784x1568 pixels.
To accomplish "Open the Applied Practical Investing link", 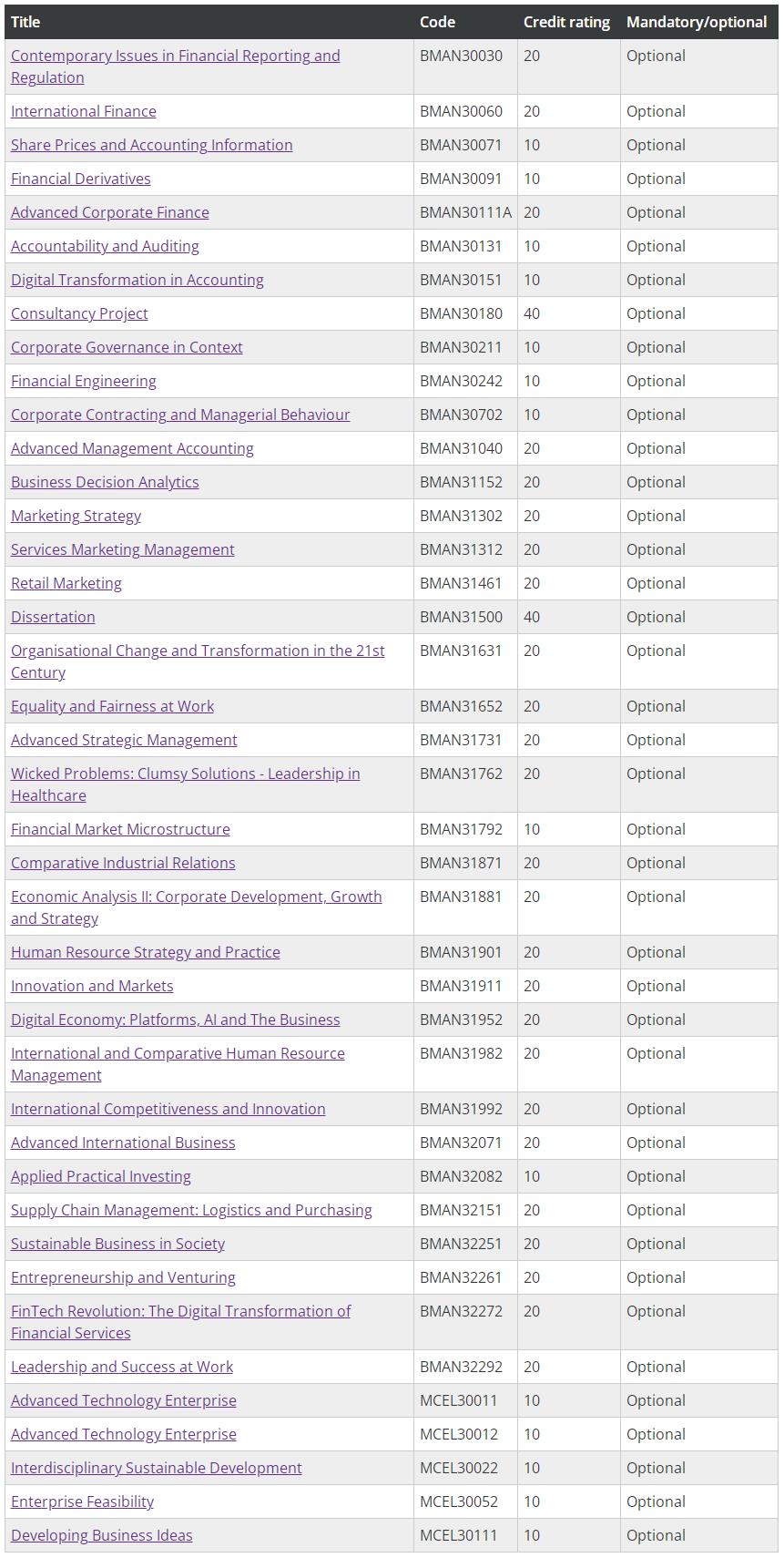I will point(101,1176).
